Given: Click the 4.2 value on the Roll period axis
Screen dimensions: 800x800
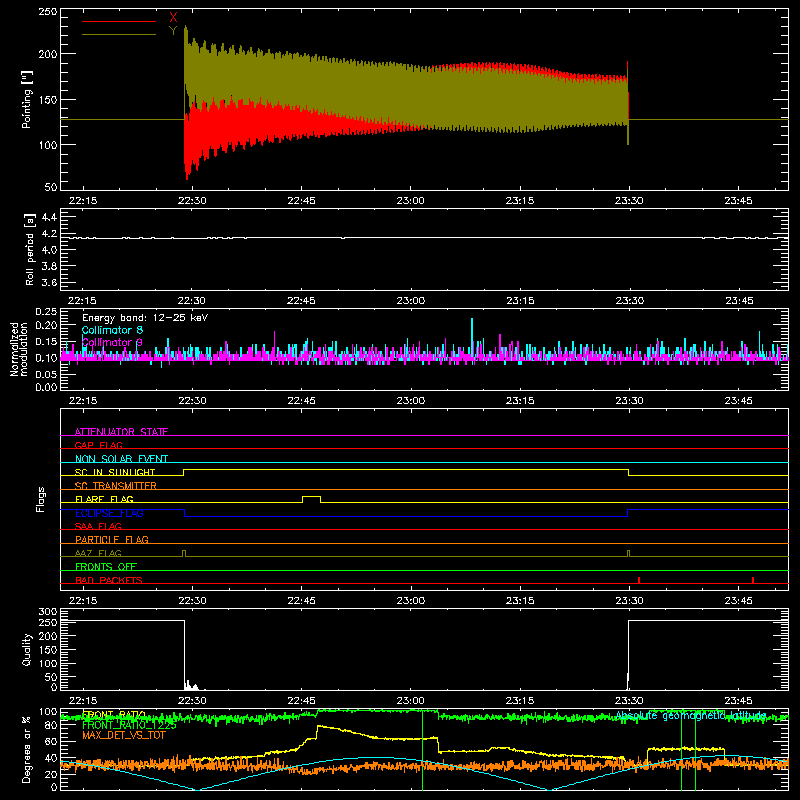Looking at the screenshot, I should 49,234.
